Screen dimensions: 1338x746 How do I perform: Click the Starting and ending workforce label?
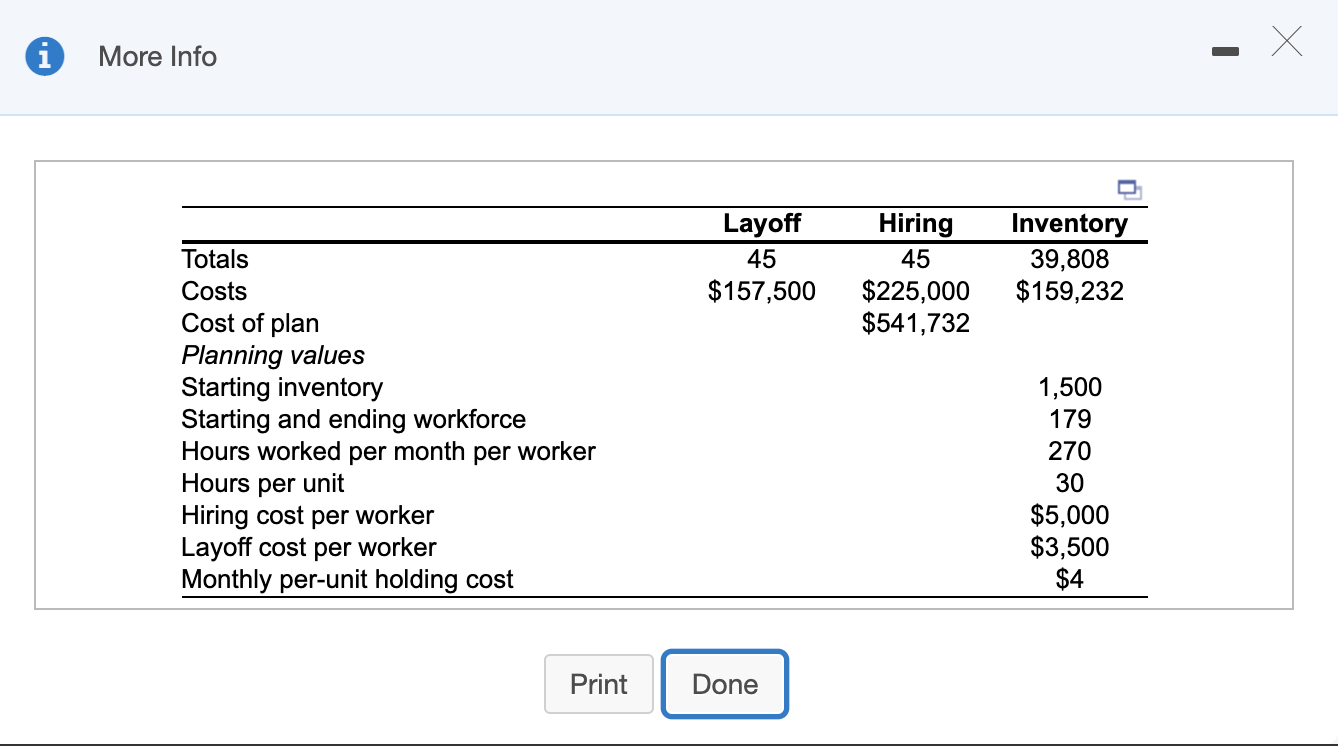pos(353,419)
